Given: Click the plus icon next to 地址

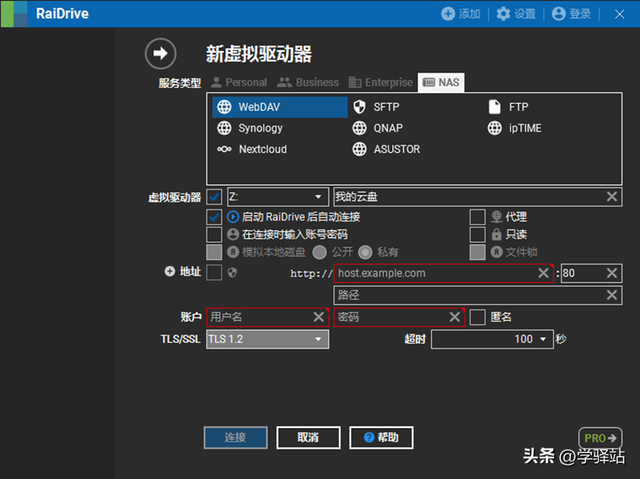Looking at the screenshot, I should pyautogui.click(x=170, y=271).
